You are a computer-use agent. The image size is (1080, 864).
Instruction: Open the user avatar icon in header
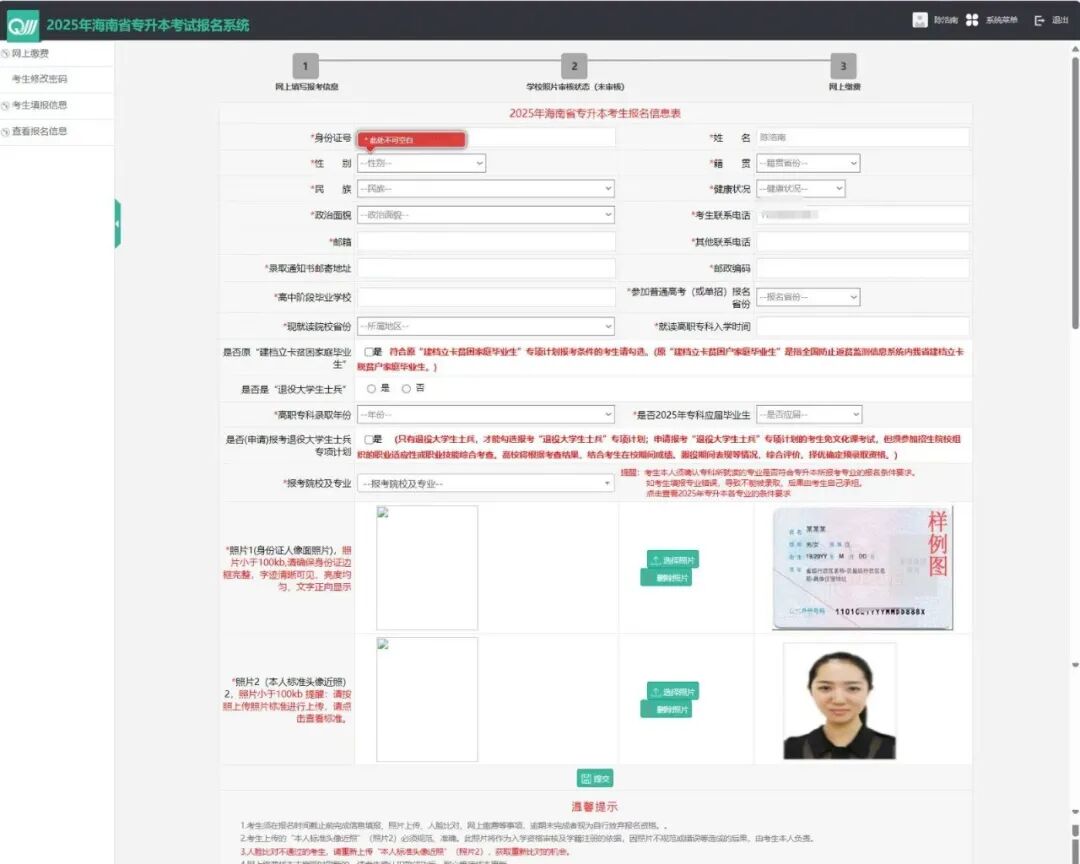tap(920, 20)
